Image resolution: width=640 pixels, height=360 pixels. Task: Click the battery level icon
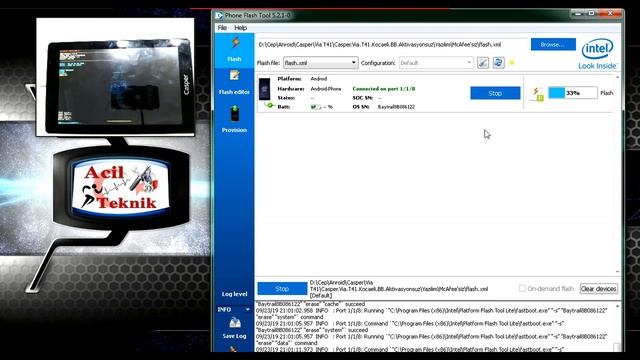(315, 107)
